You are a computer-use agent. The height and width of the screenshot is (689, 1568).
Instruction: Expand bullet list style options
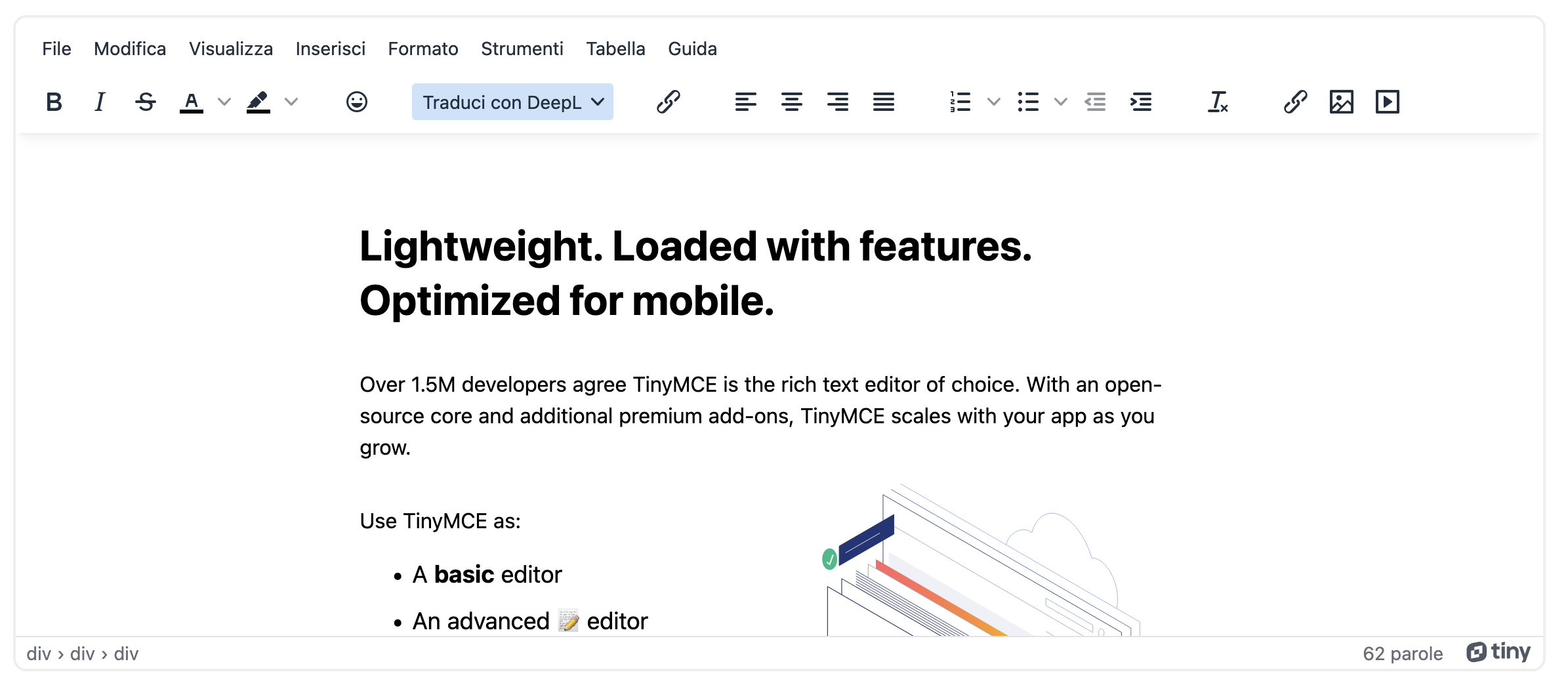point(1061,102)
